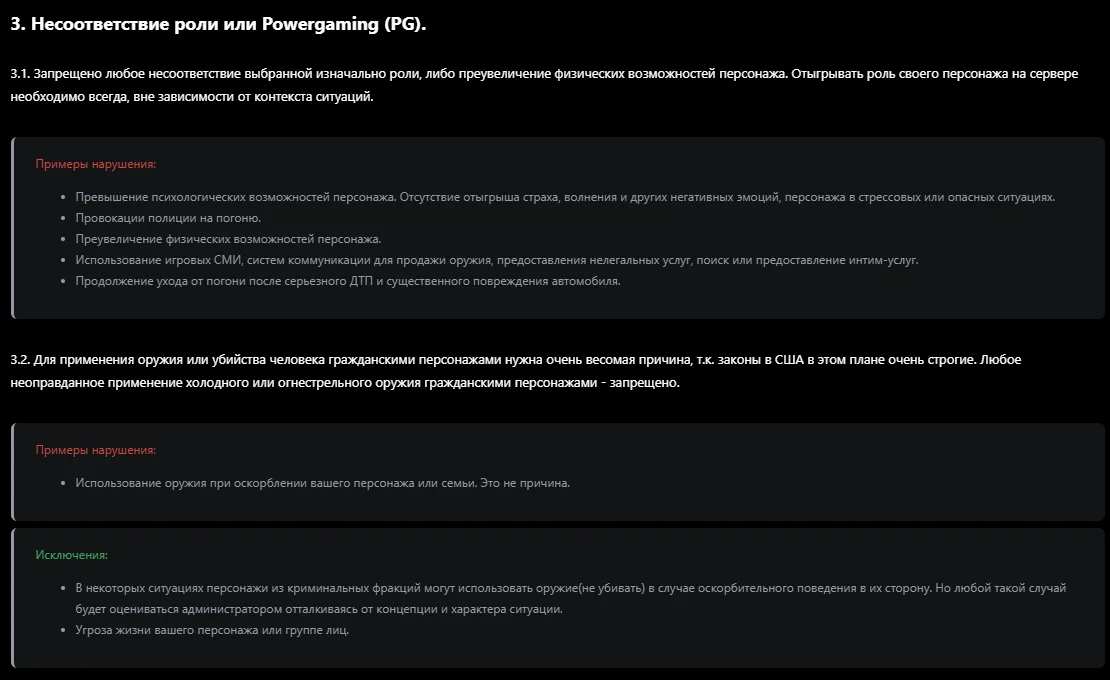Click bullet 'Превышение психологических возможностей персонажа'
Screen dimensions: 1110x680
(x=565, y=197)
